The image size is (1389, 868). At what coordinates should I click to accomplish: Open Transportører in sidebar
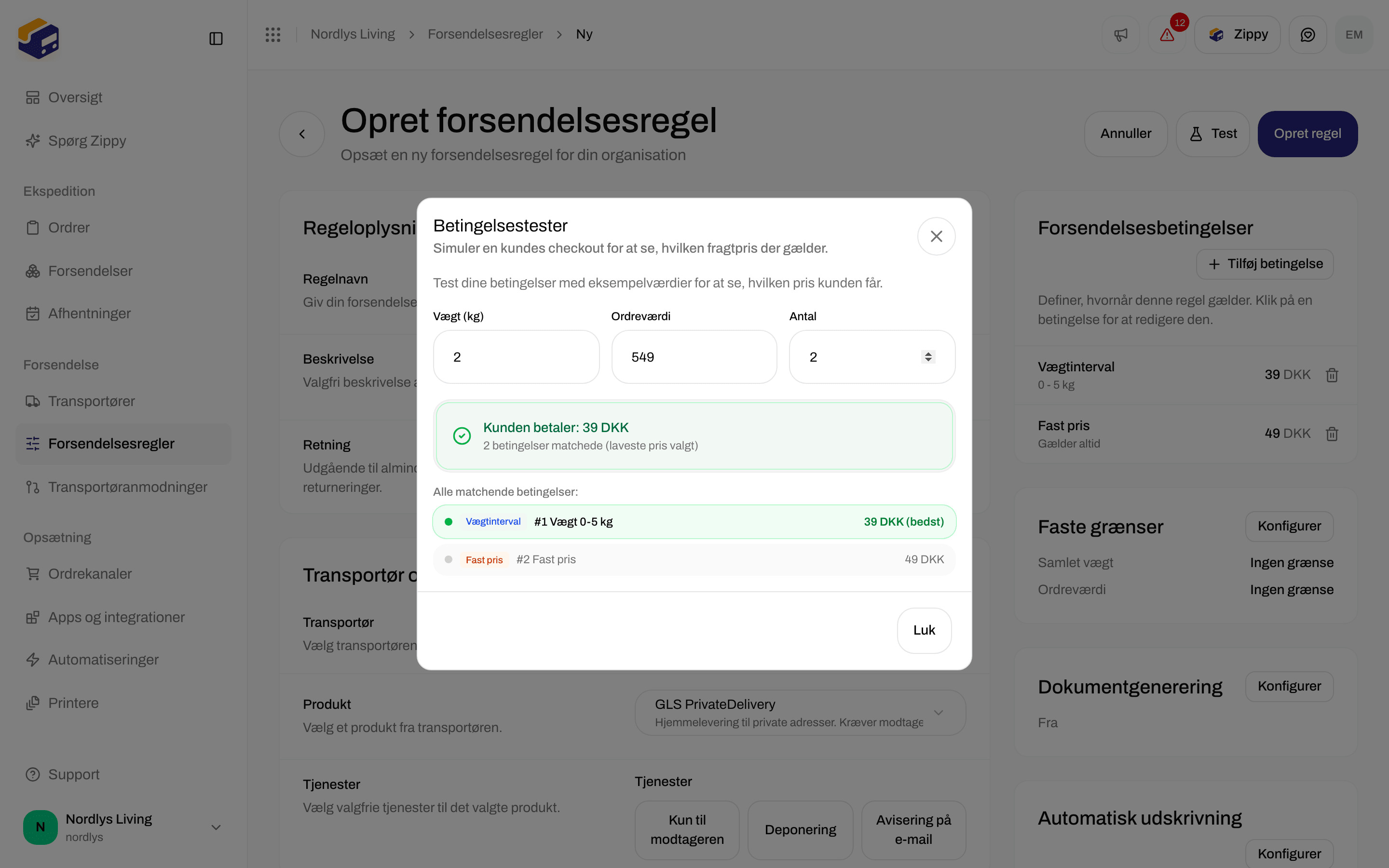point(123,401)
